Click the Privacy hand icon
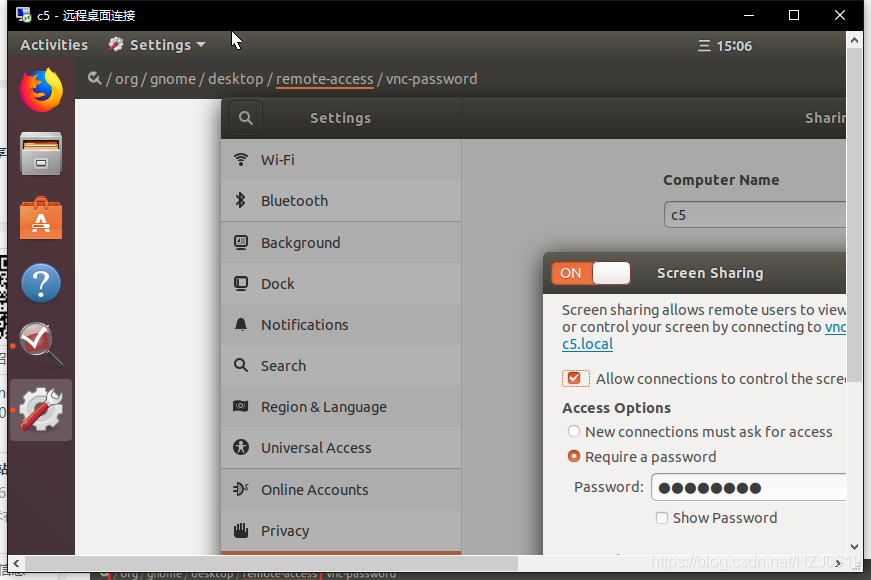 [x=241, y=531]
